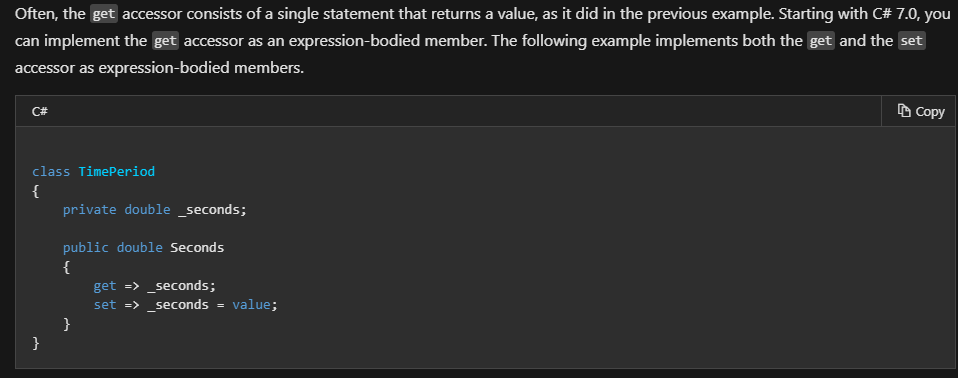This screenshot has height=378, width=958.
Task: Click the 'public' keyword in code block
Action: pos(86,247)
